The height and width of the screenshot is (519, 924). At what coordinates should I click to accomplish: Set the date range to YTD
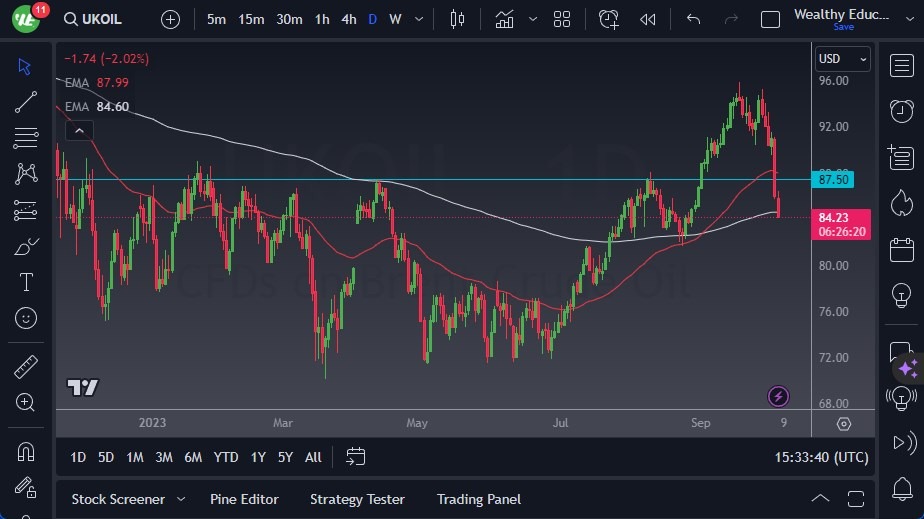(226, 457)
